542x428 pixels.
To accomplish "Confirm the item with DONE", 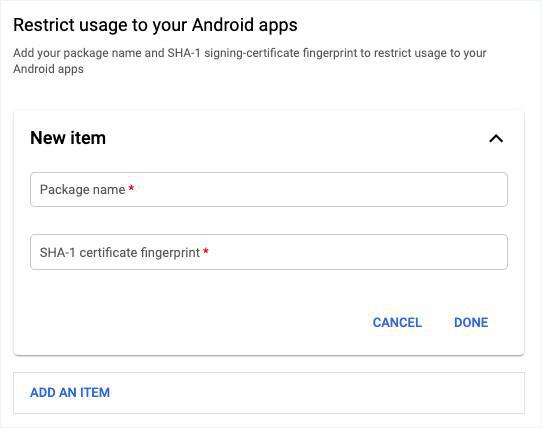I will (471, 323).
